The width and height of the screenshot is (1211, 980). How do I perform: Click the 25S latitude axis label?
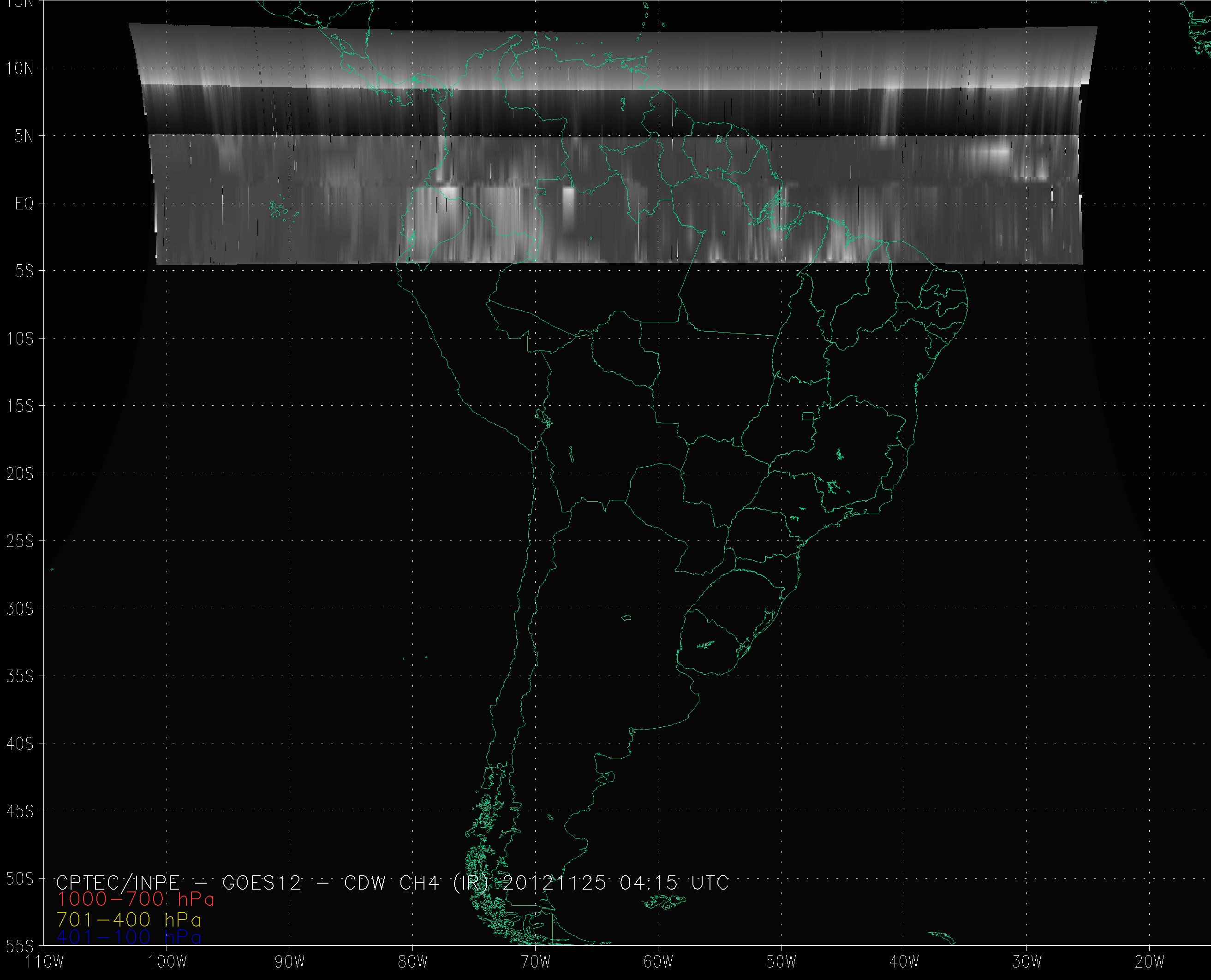(19, 541)
